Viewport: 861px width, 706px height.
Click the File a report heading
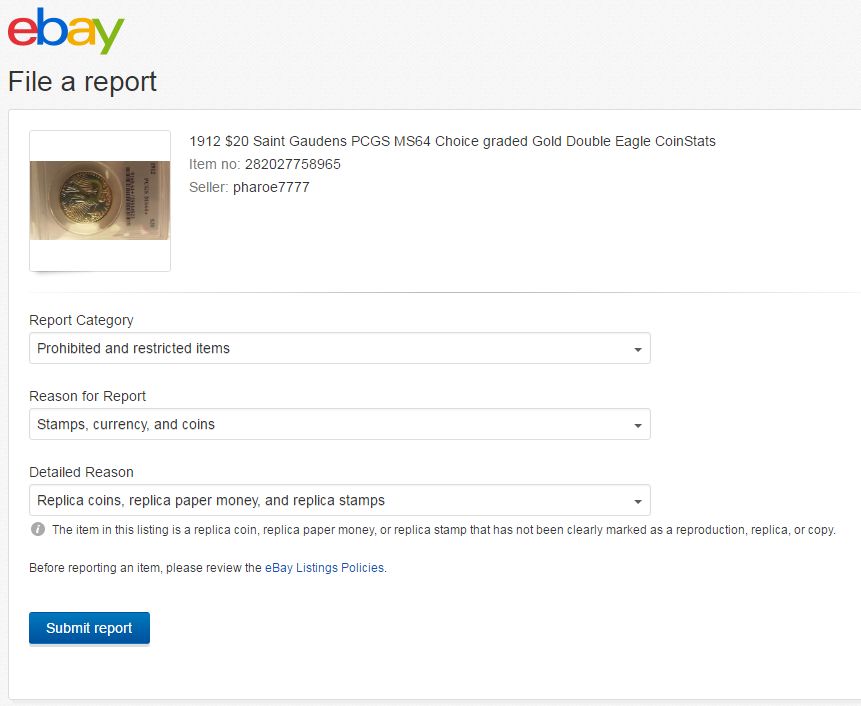[82, 82]
